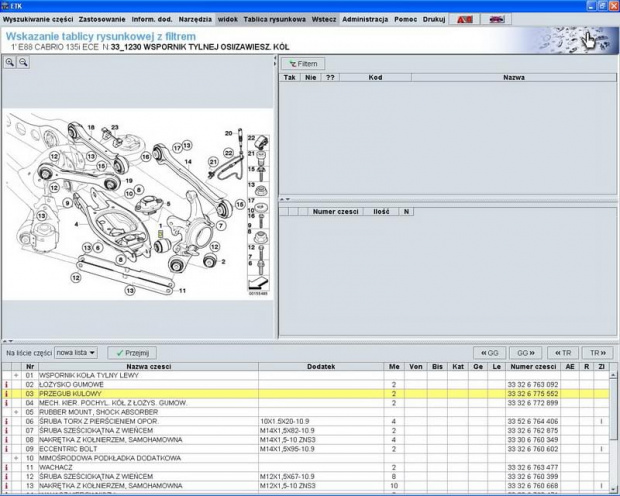Image resolution: width=620 pixels, height=496 pixels.
Task: Open the widok menu
Action: [228, 19]
